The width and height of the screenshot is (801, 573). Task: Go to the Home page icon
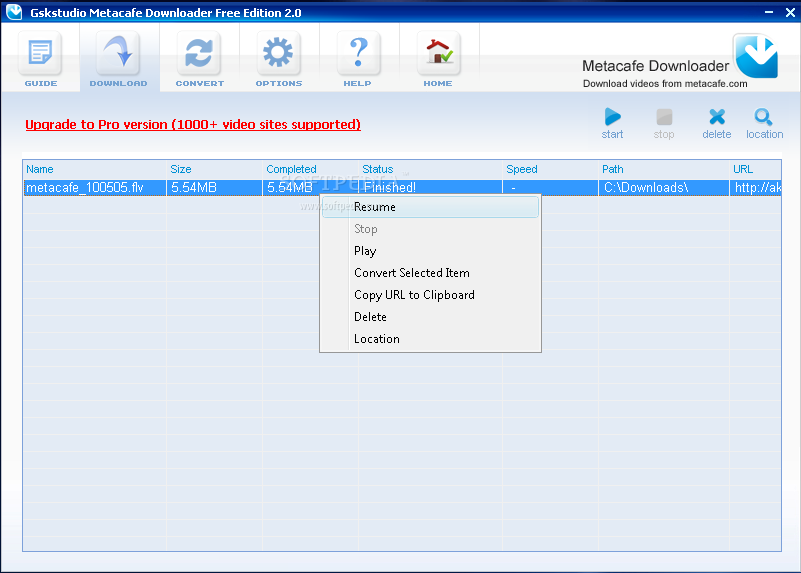[x=438, y=59]
